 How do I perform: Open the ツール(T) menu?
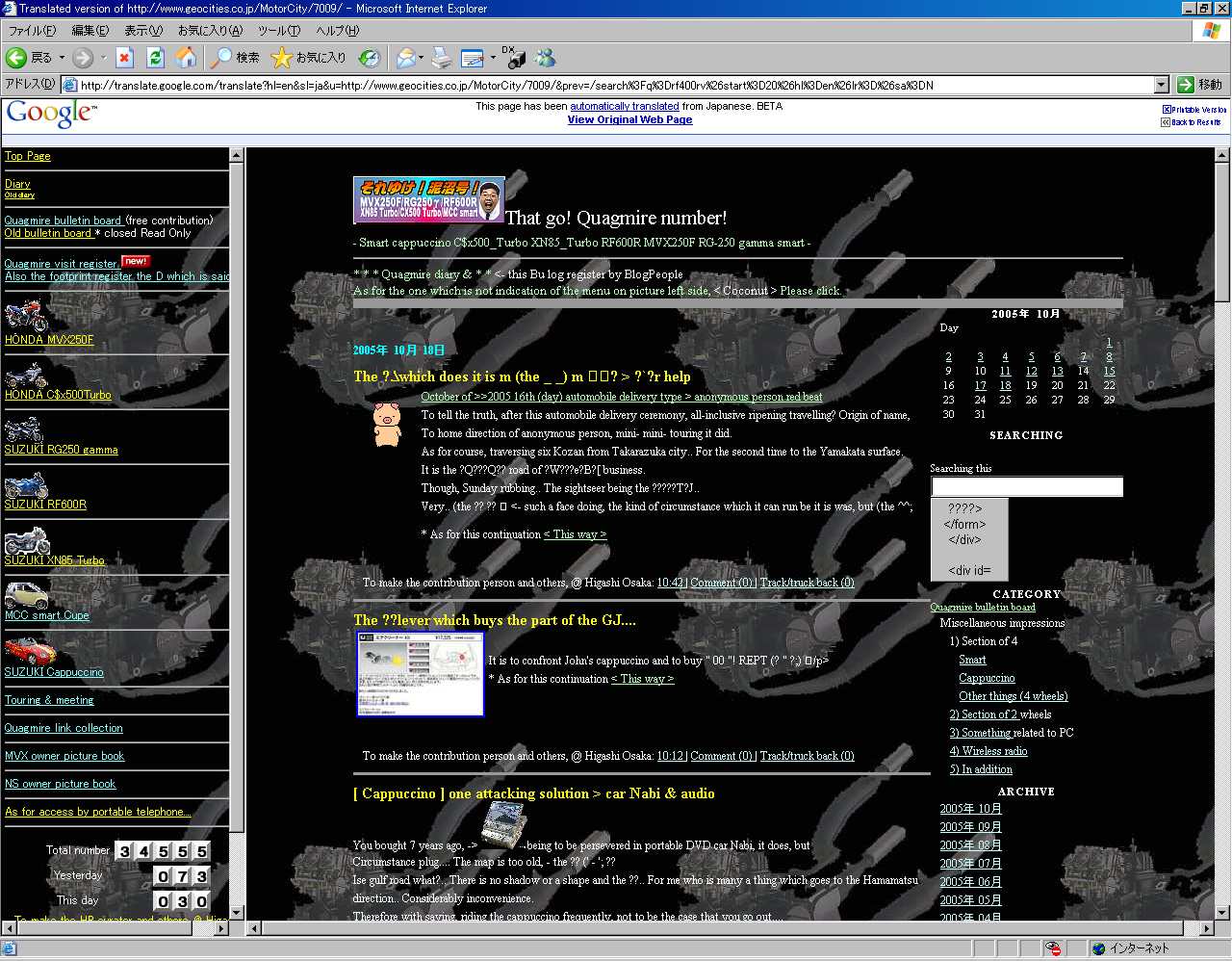click(x=279, y=31)
